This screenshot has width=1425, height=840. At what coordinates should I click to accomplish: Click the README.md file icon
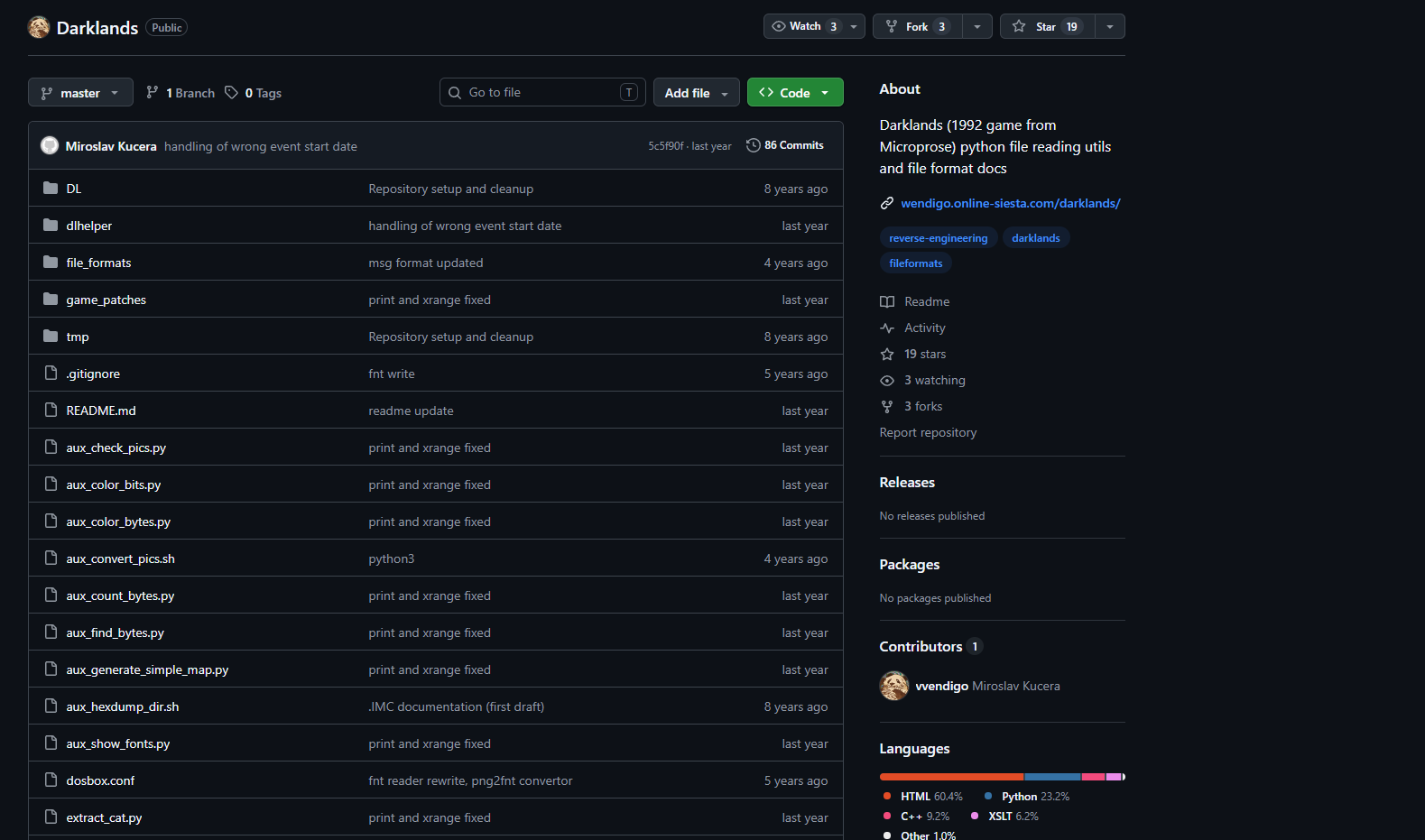click(x=51, y=410)
